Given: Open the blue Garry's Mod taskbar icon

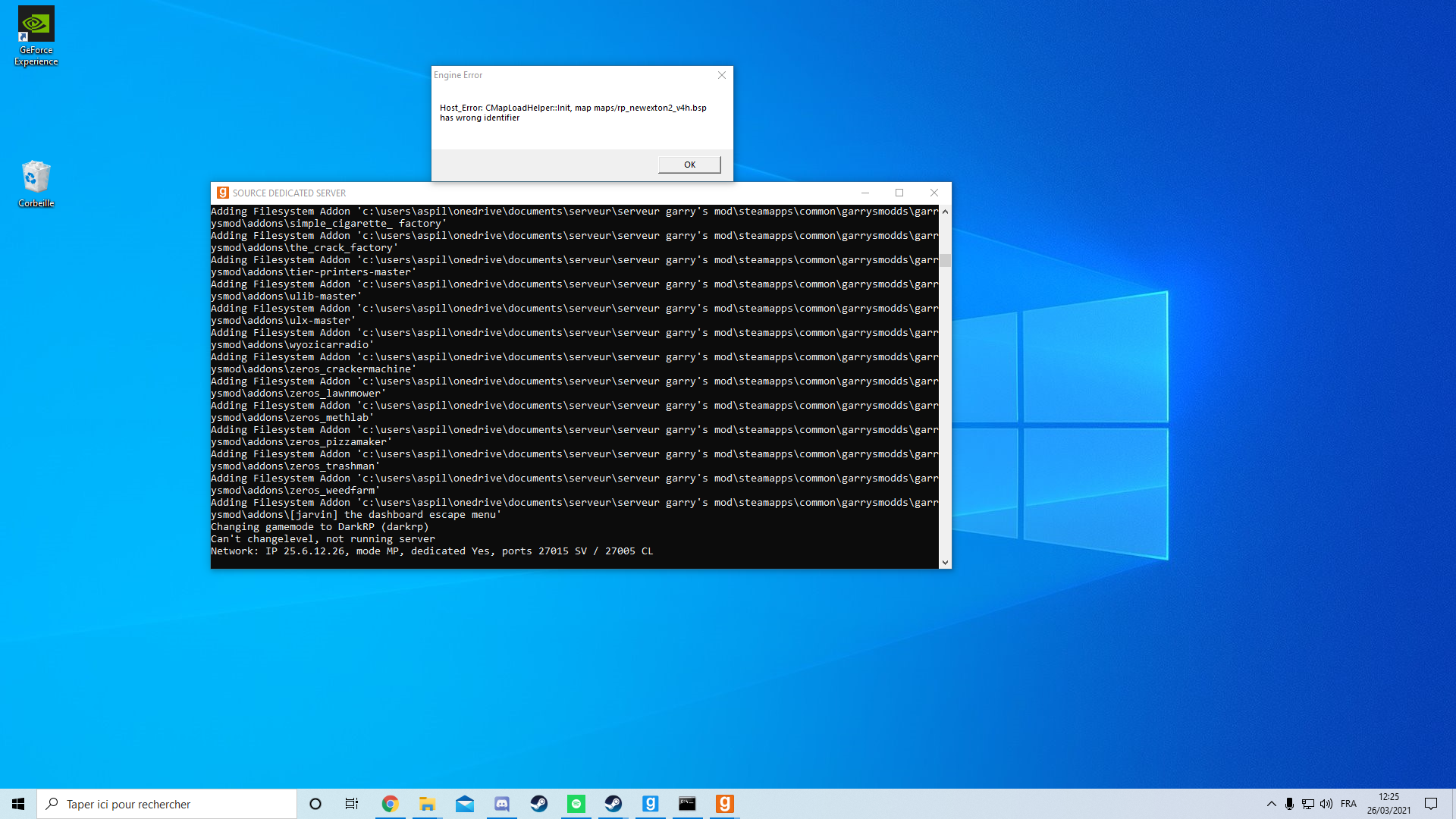Looking at the screenshot, I should coord(650,804).
